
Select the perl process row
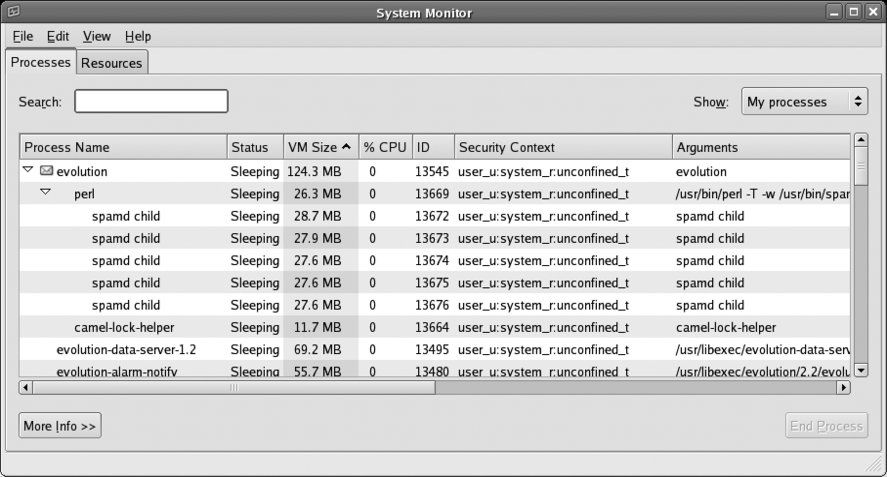coord(434,194)
